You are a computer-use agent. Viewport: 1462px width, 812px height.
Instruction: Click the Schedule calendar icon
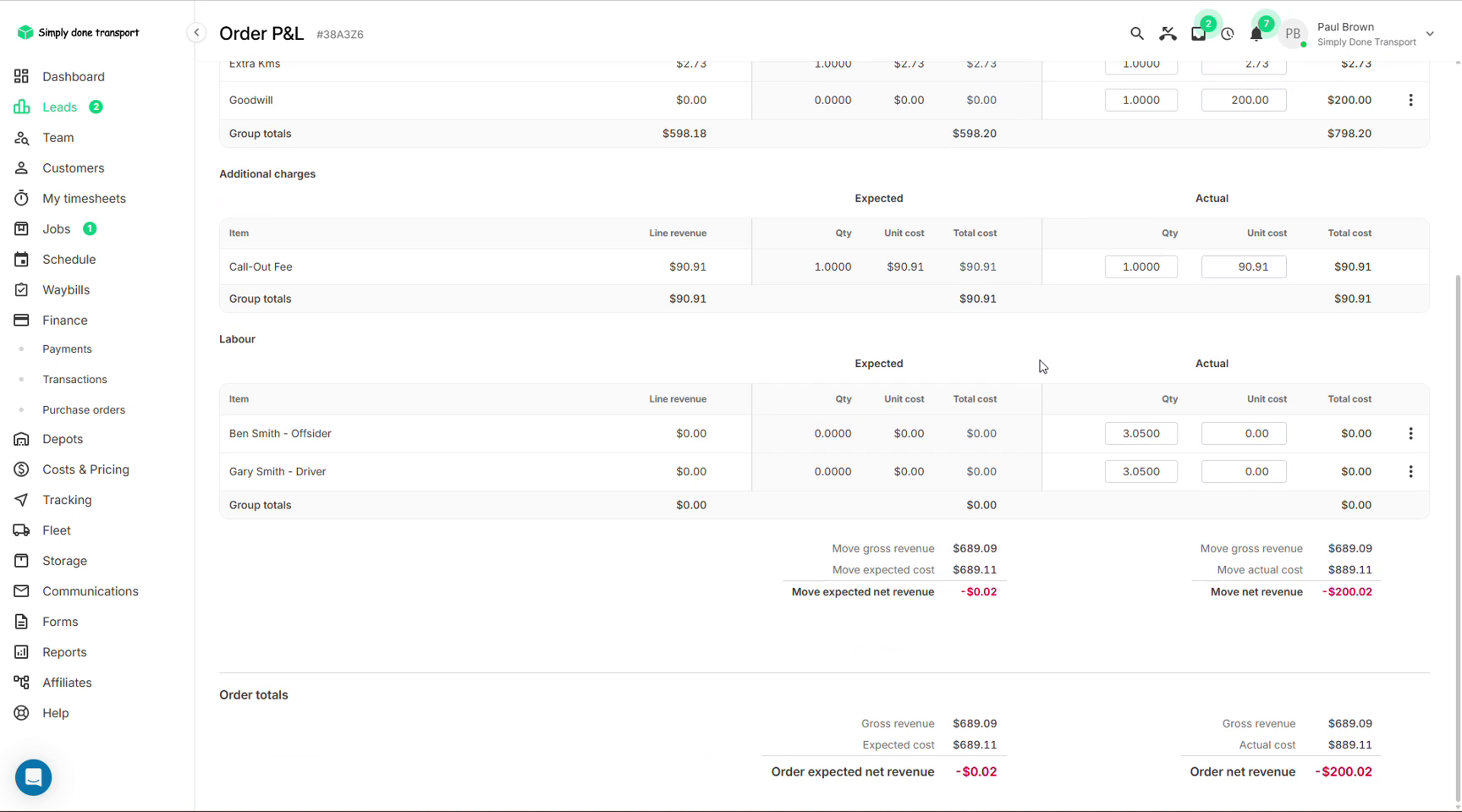tap(21, 259)
